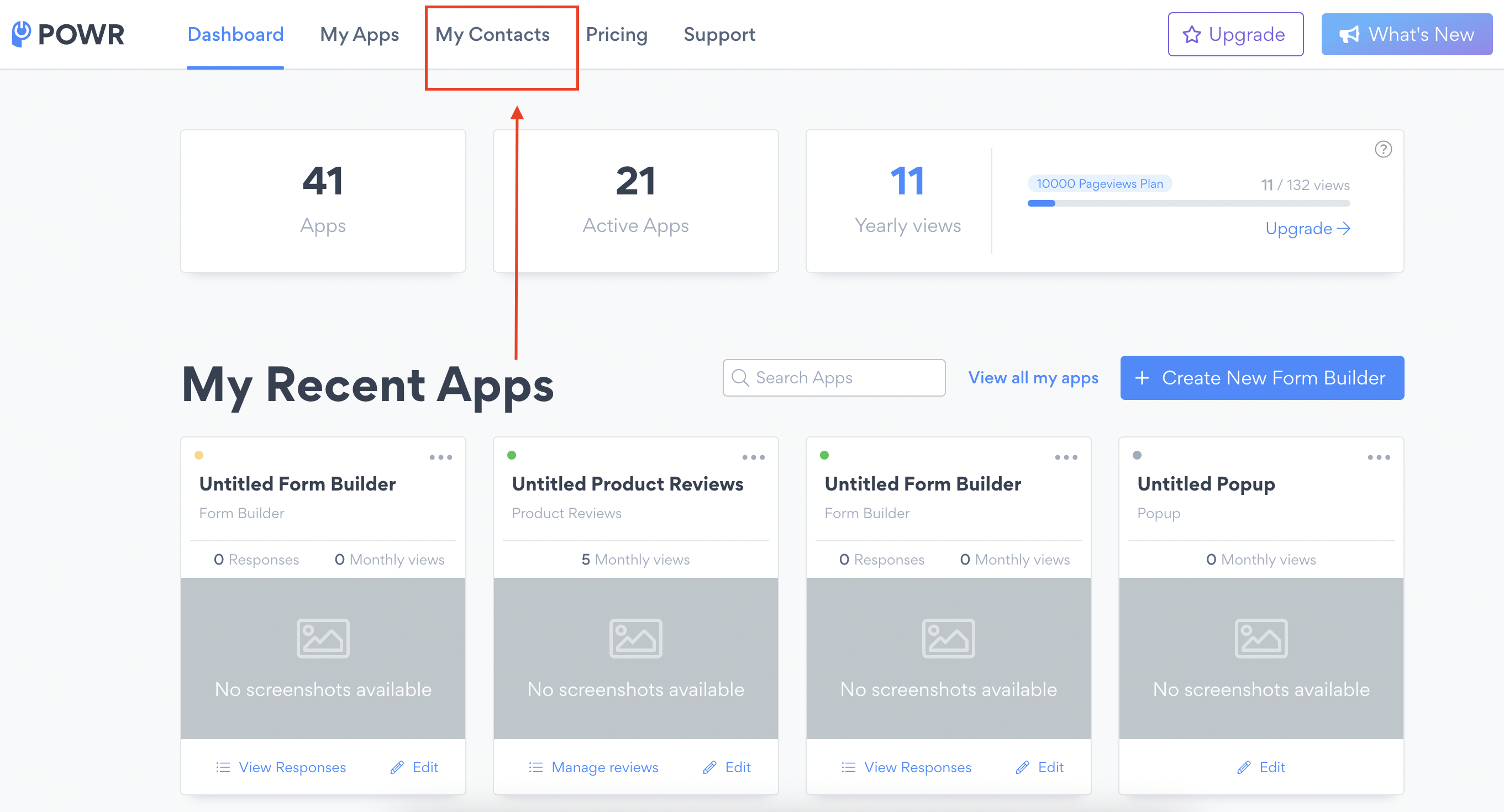Image resolution: width=1504 pixels, height=812 pixels.
Task: Go to the My Contacts tab
Action: [x=492, y=34]
